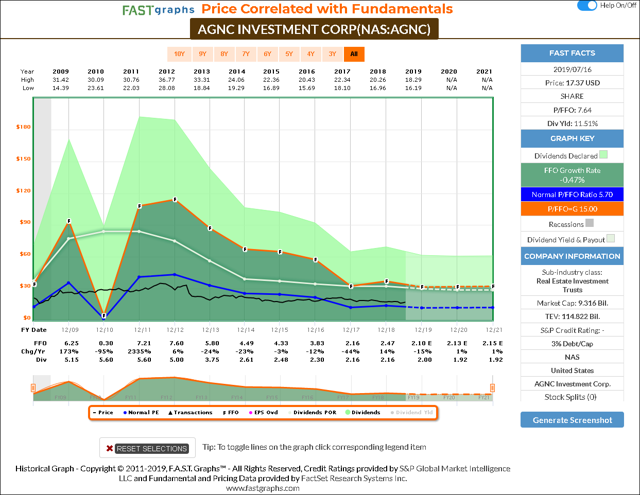Click the 2019/07/16 date text
Image resolution: width=640 pixels, height=495 pixels.
click(572, 69)
